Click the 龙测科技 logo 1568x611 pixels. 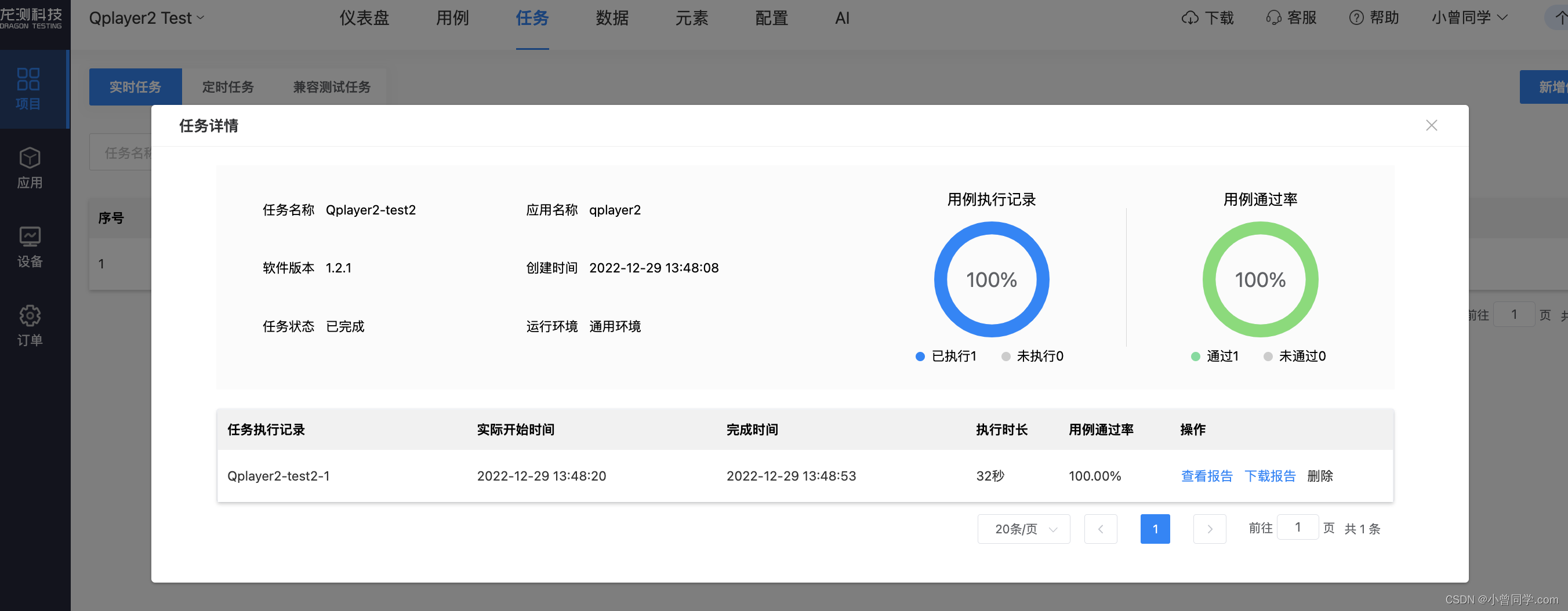[32, 18]
